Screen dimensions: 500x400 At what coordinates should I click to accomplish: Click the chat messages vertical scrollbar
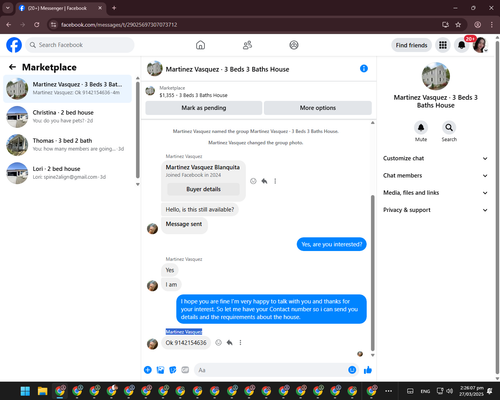pos(373,273)
